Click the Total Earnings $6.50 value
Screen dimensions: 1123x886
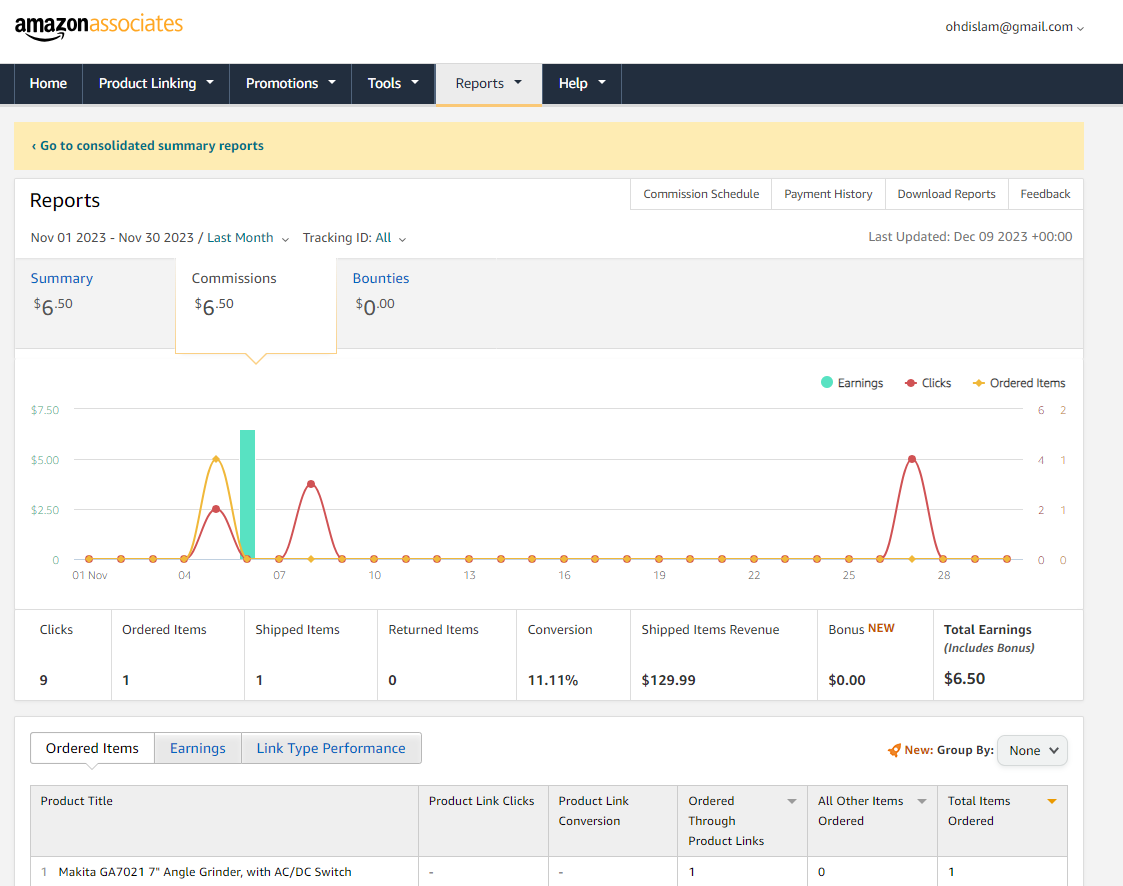pos(964,678)
